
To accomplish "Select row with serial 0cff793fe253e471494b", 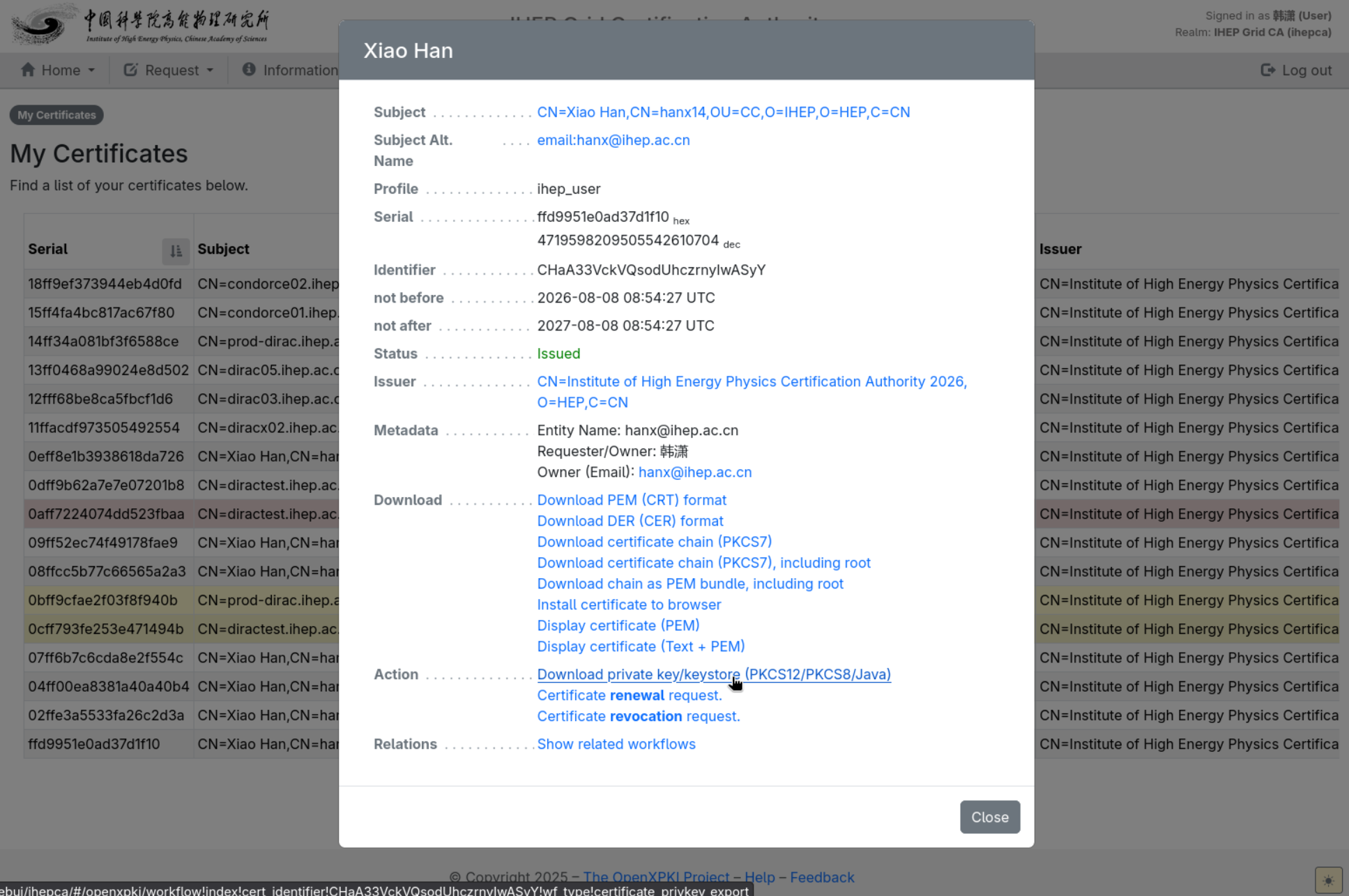I will point(681,629).
